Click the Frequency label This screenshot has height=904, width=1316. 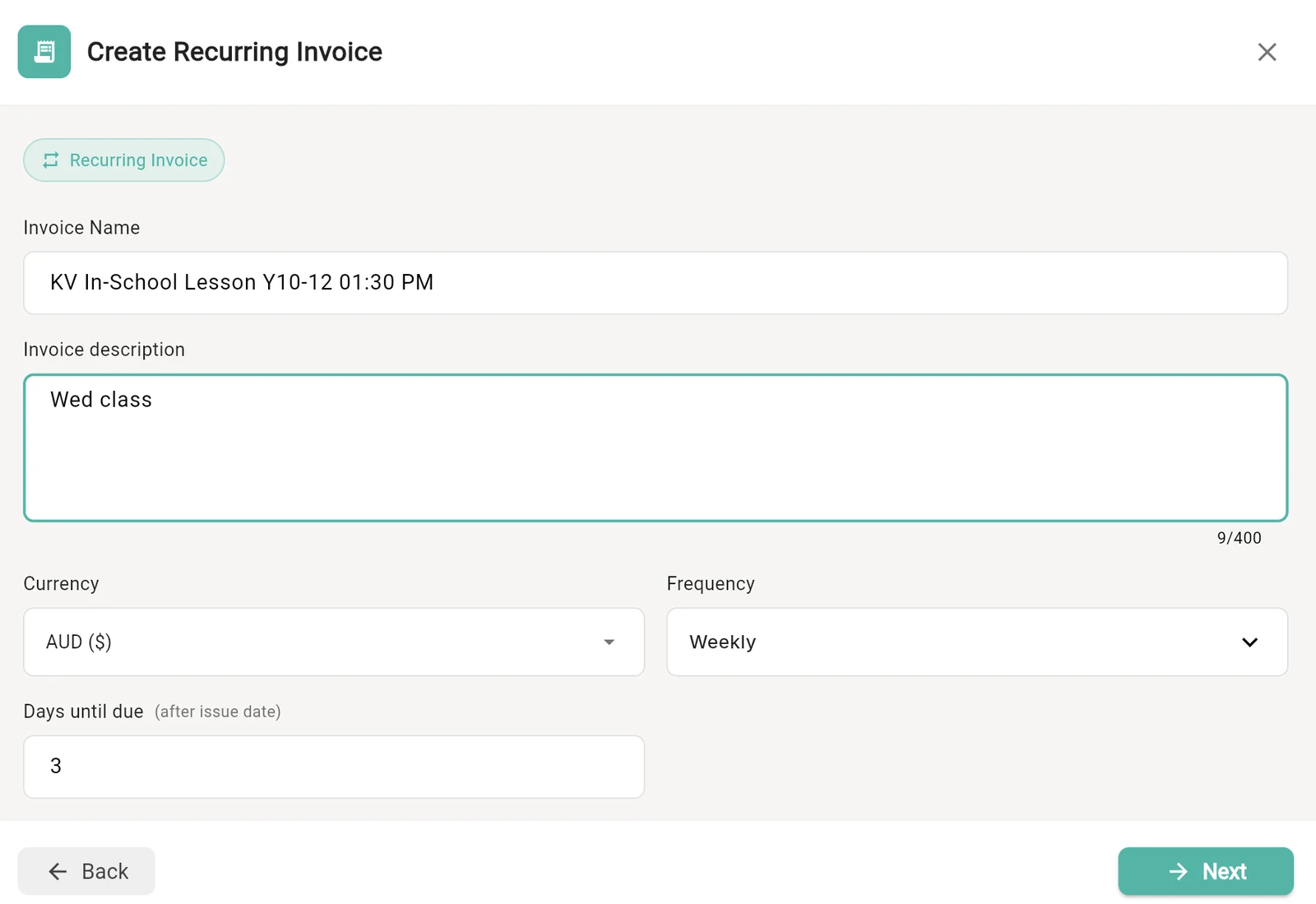coord(711,583)
